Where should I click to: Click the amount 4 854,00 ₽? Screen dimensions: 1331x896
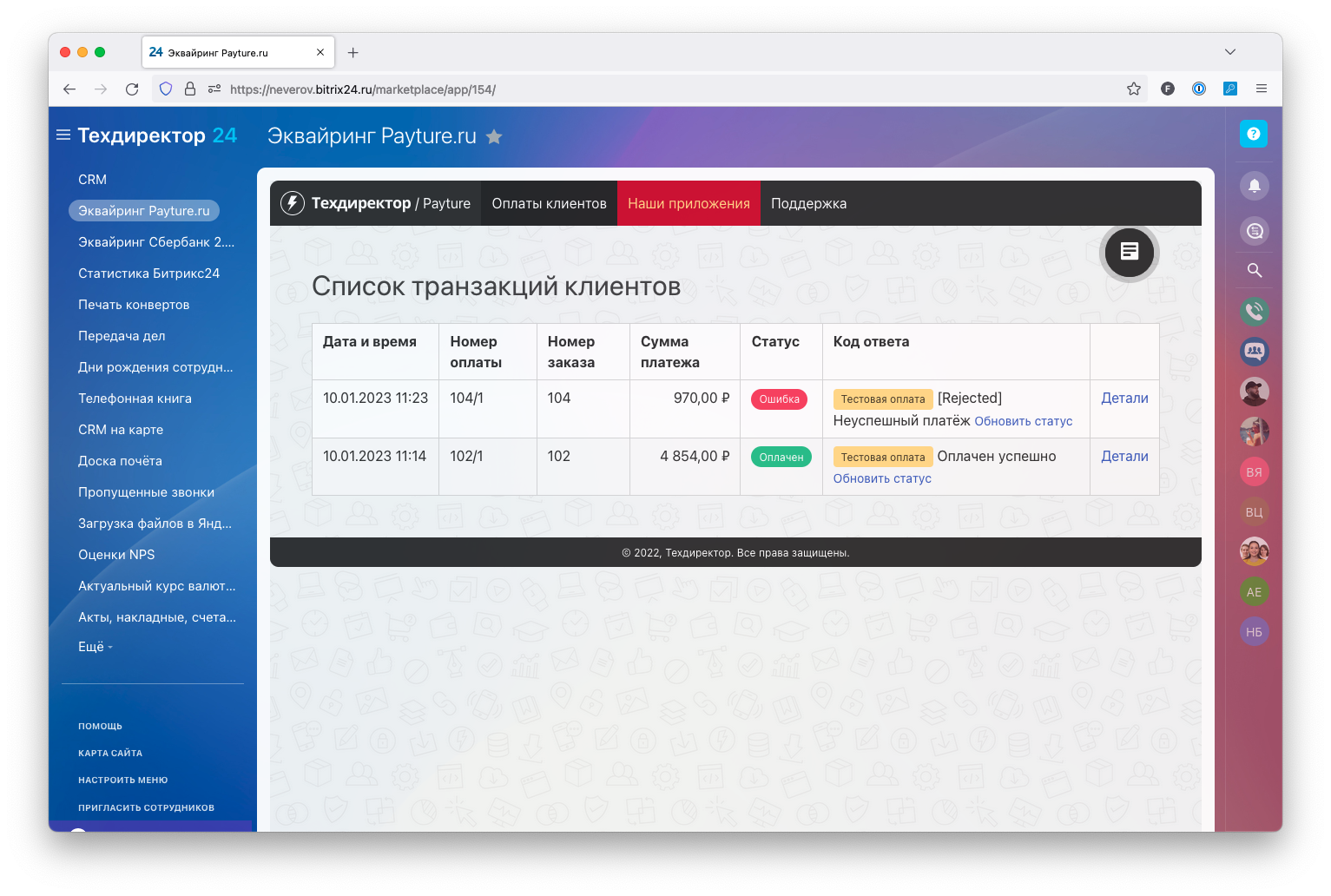695,456
